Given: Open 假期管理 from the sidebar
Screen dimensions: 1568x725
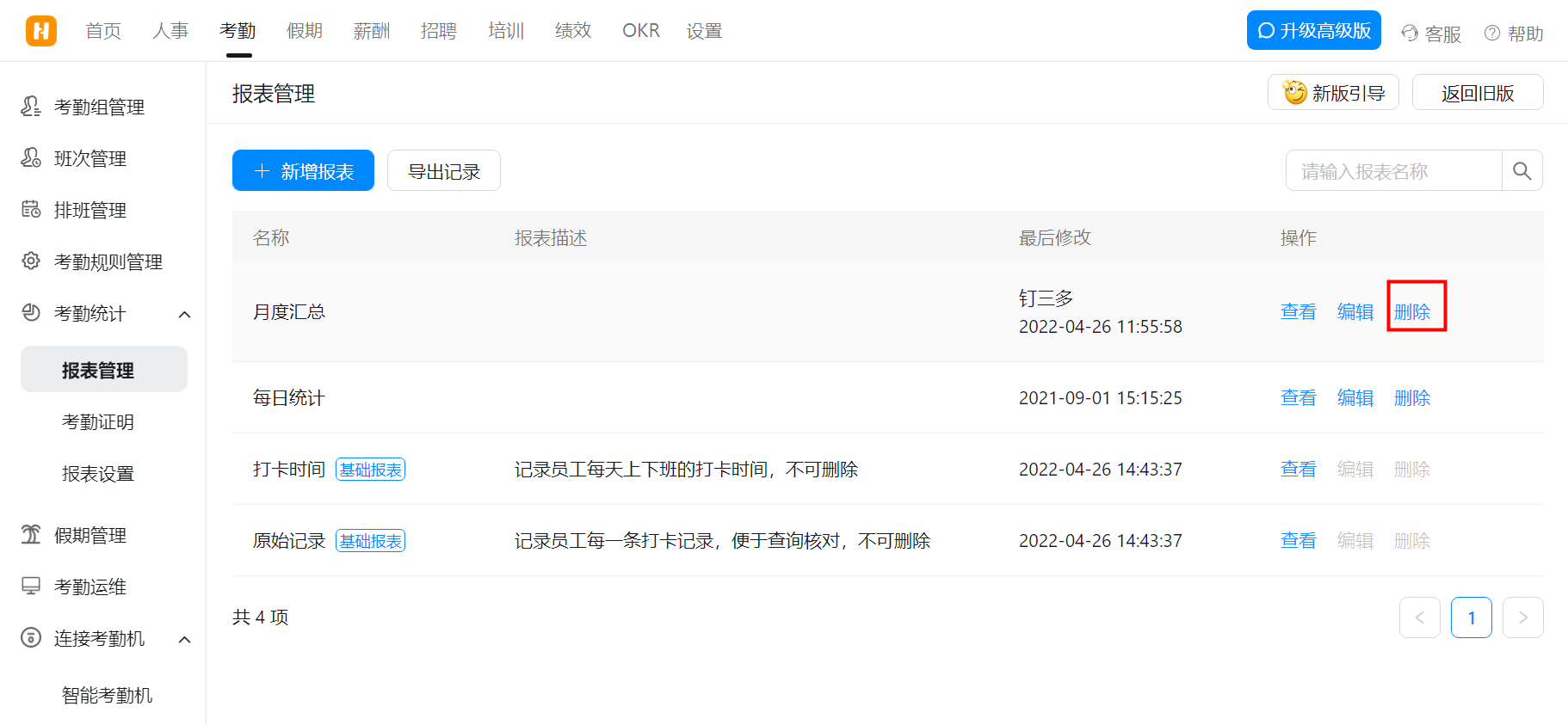Looking at the screenshot, I should click(90, 535).
